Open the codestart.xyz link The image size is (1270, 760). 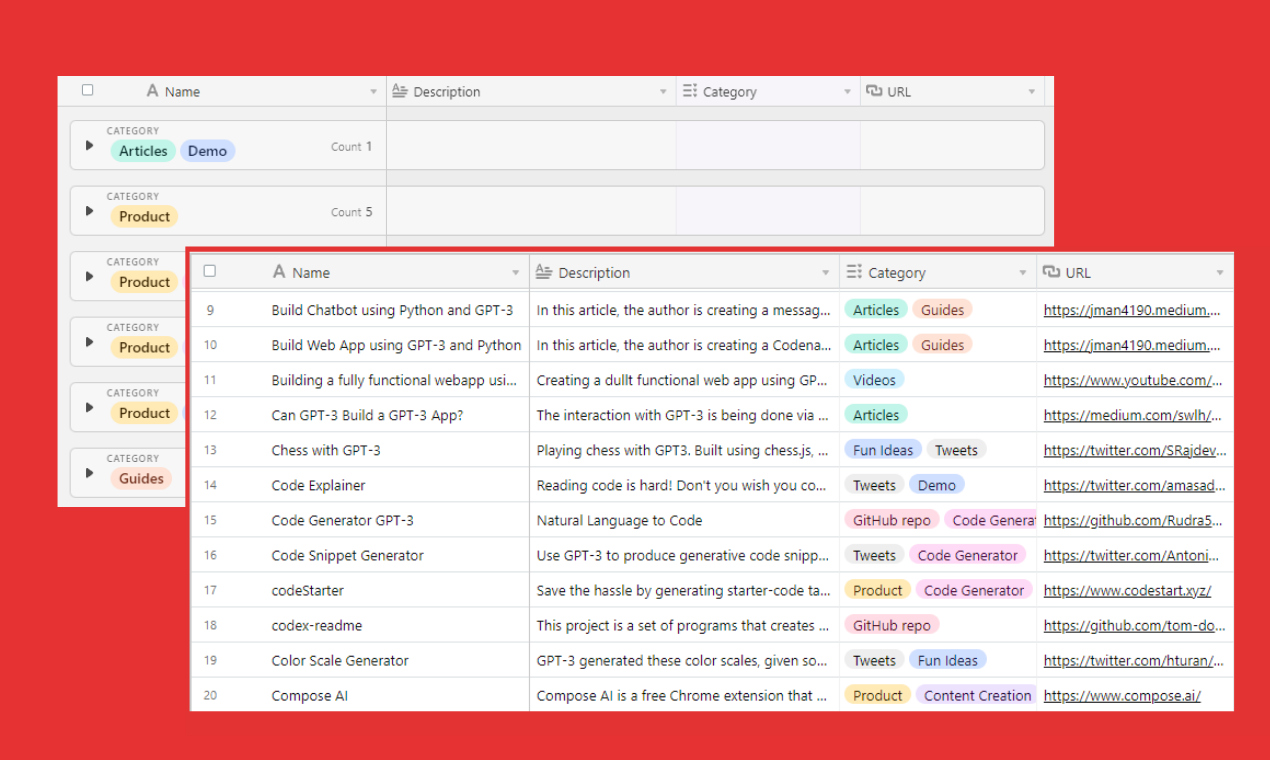1127,590
